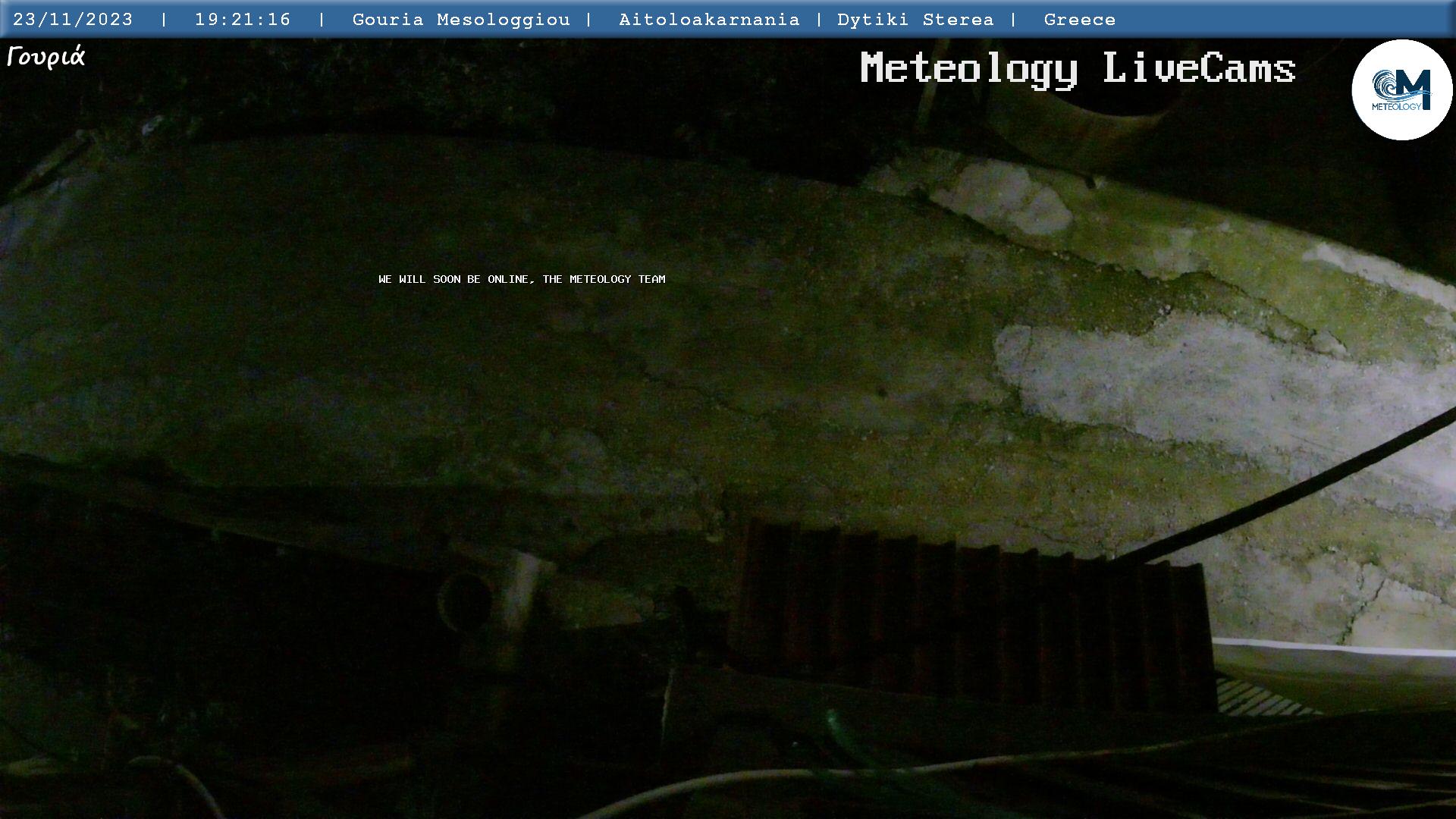Click the Greece country label
Image resolution: width=1456 pixels, height=819 pixels.
(1079, 20)
